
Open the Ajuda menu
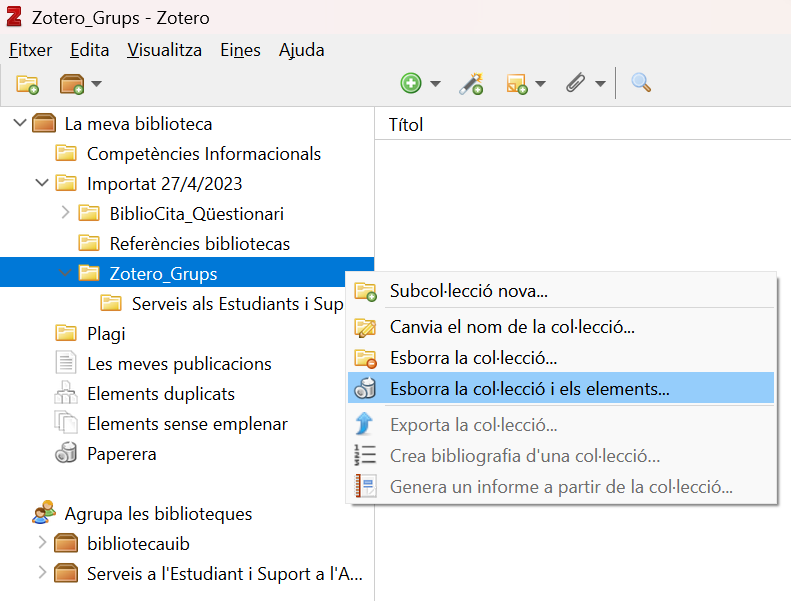301,50
